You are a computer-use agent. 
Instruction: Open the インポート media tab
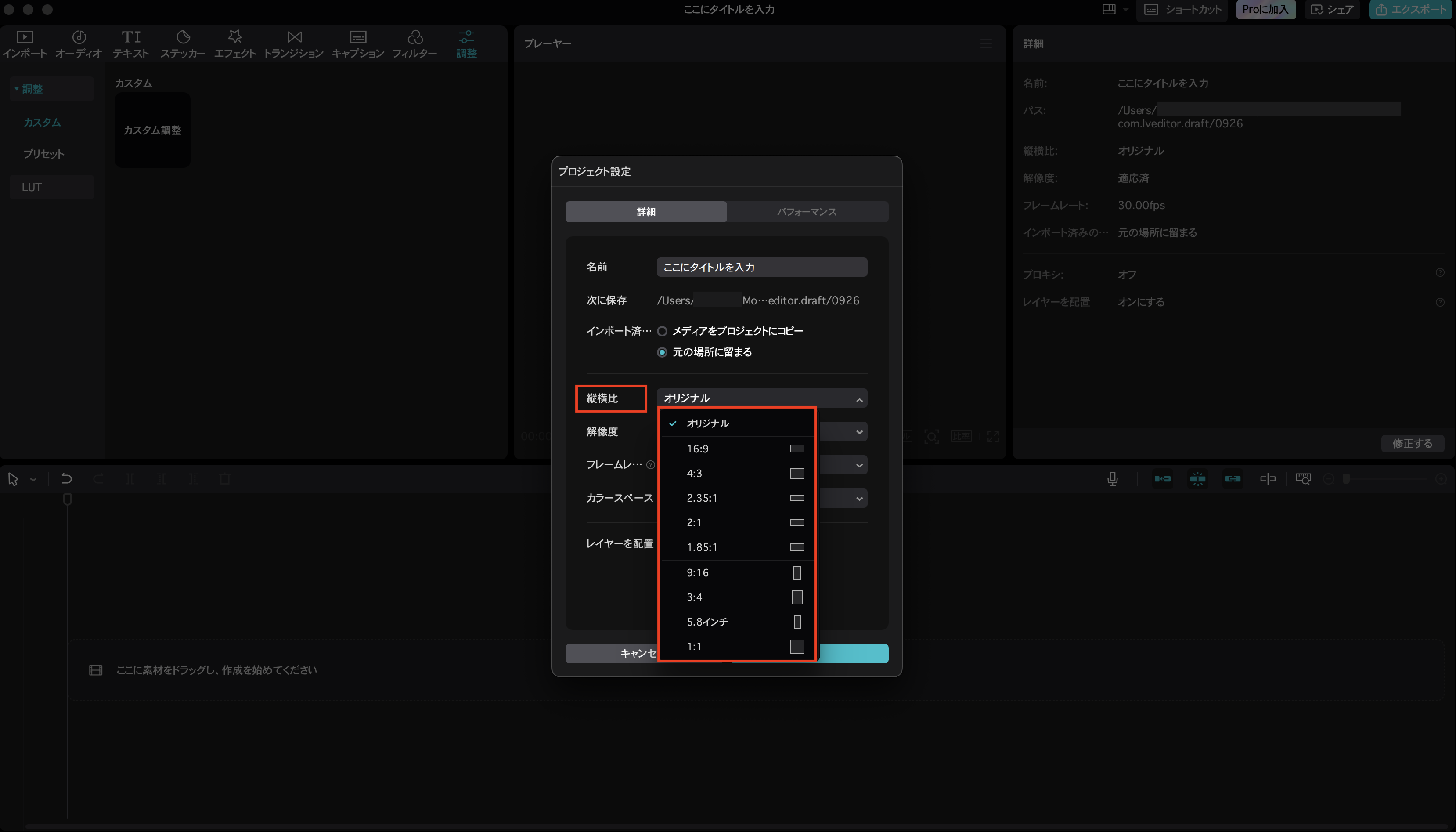coord(25,44)
